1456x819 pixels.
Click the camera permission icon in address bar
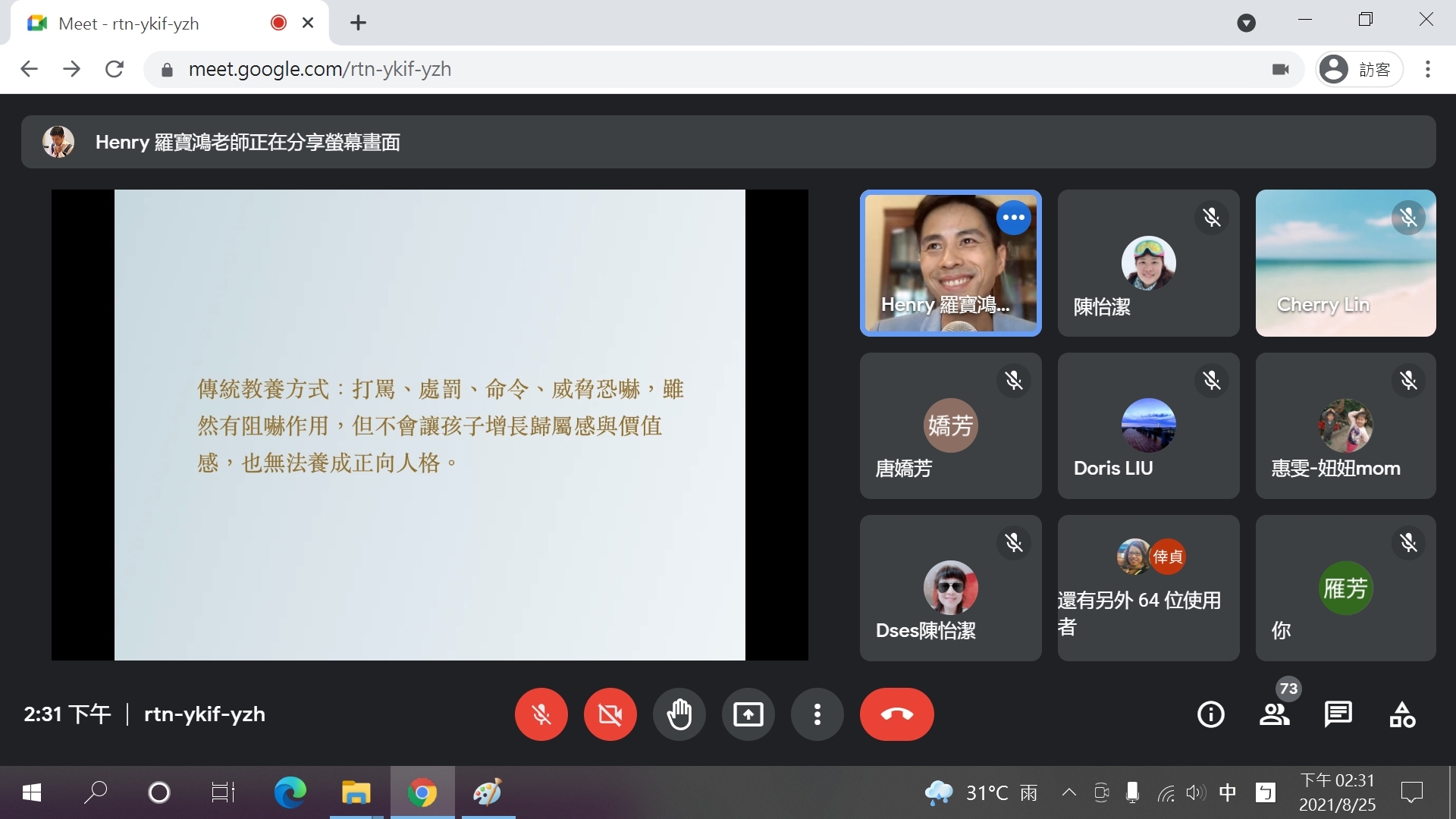pos(1280,69)
